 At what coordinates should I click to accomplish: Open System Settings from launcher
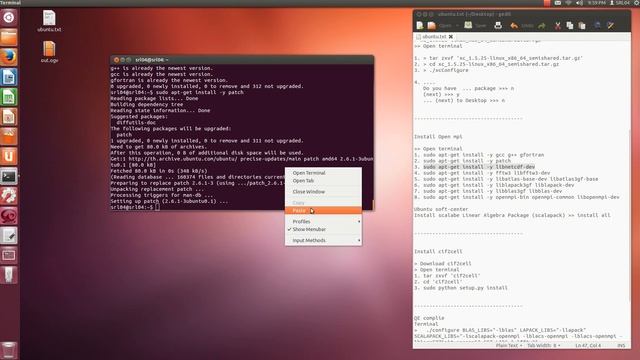tap(9, 196)
